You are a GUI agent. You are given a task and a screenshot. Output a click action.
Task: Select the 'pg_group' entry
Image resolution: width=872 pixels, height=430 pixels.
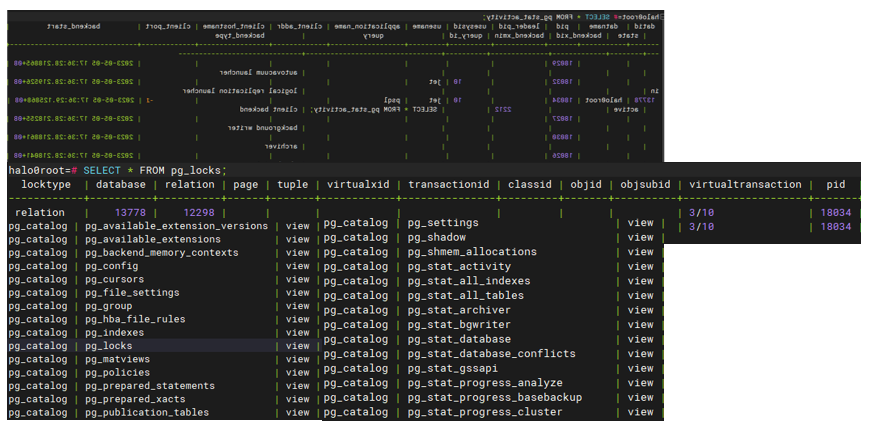click(108, 306)
